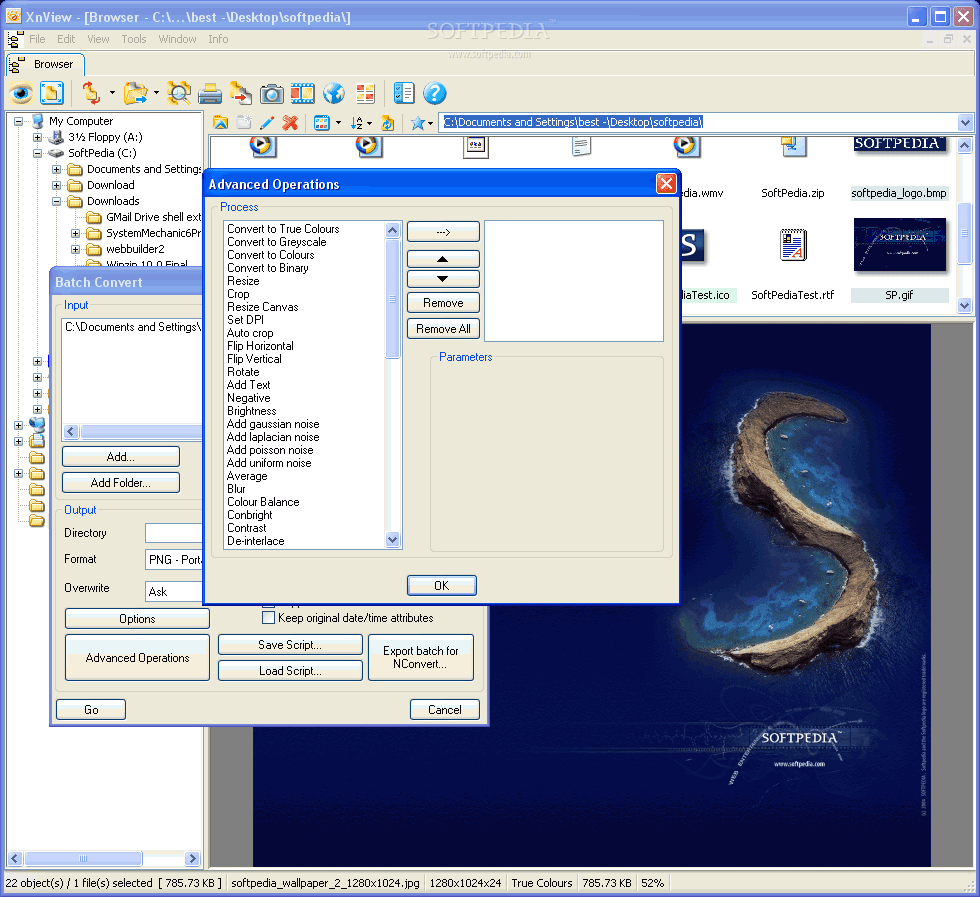Switch to the Browser tab
This screenshot has width=980, height=897.
[45, 64]
